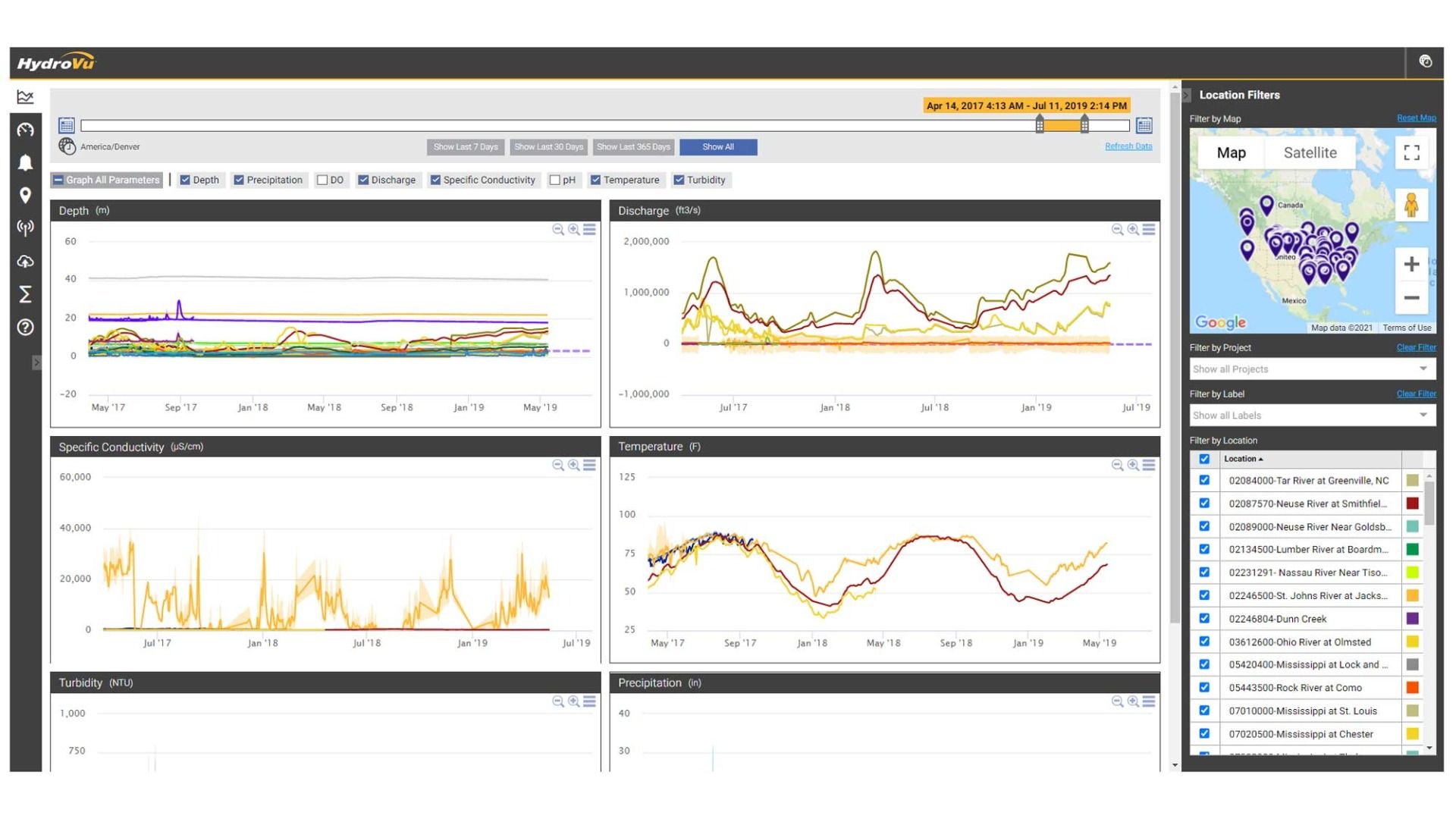Click the Show Last 30 Days button
1456x819 pixels.
[x=548, y=147]
